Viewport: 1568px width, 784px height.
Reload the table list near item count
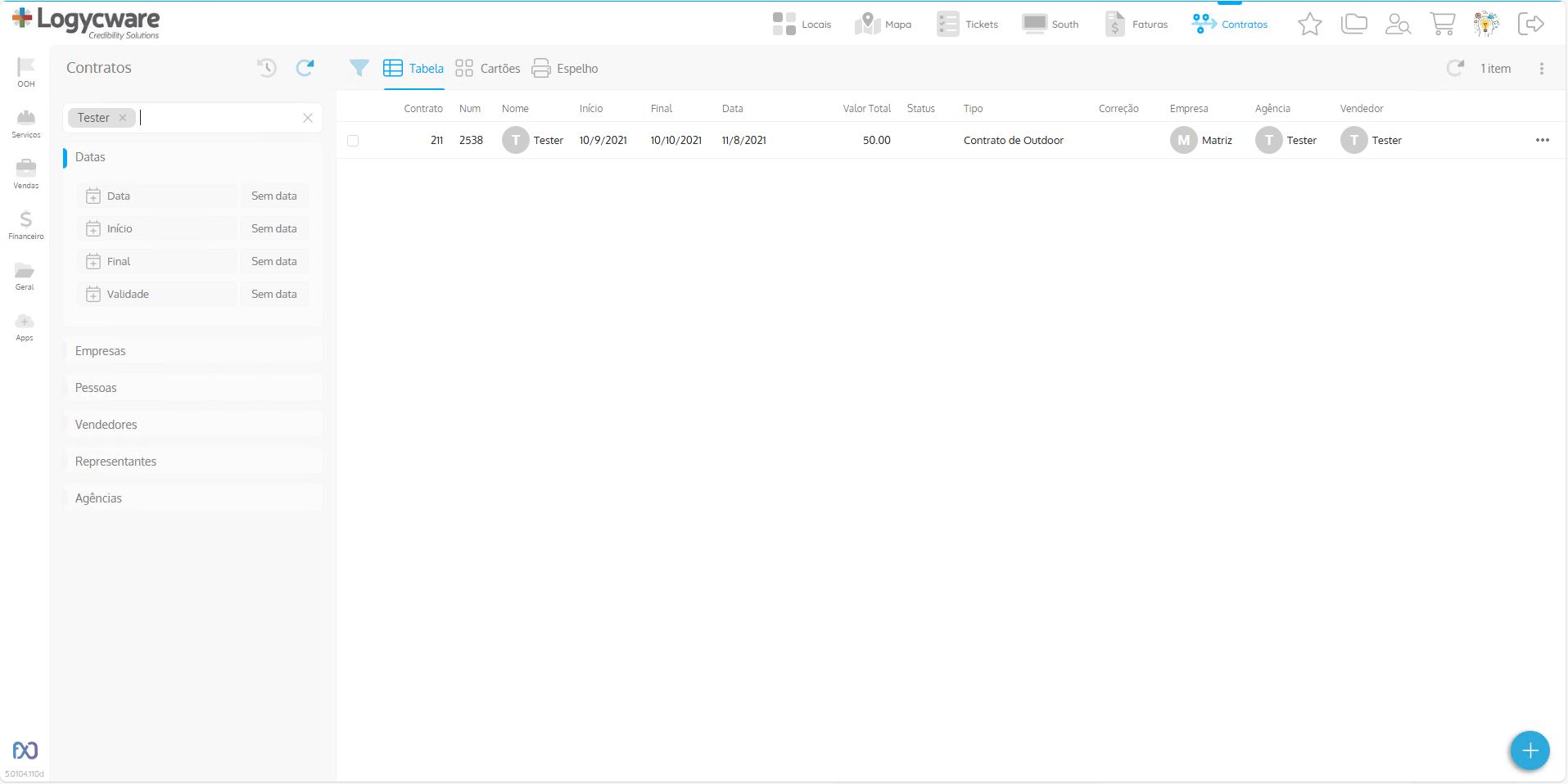point(1455,68)
